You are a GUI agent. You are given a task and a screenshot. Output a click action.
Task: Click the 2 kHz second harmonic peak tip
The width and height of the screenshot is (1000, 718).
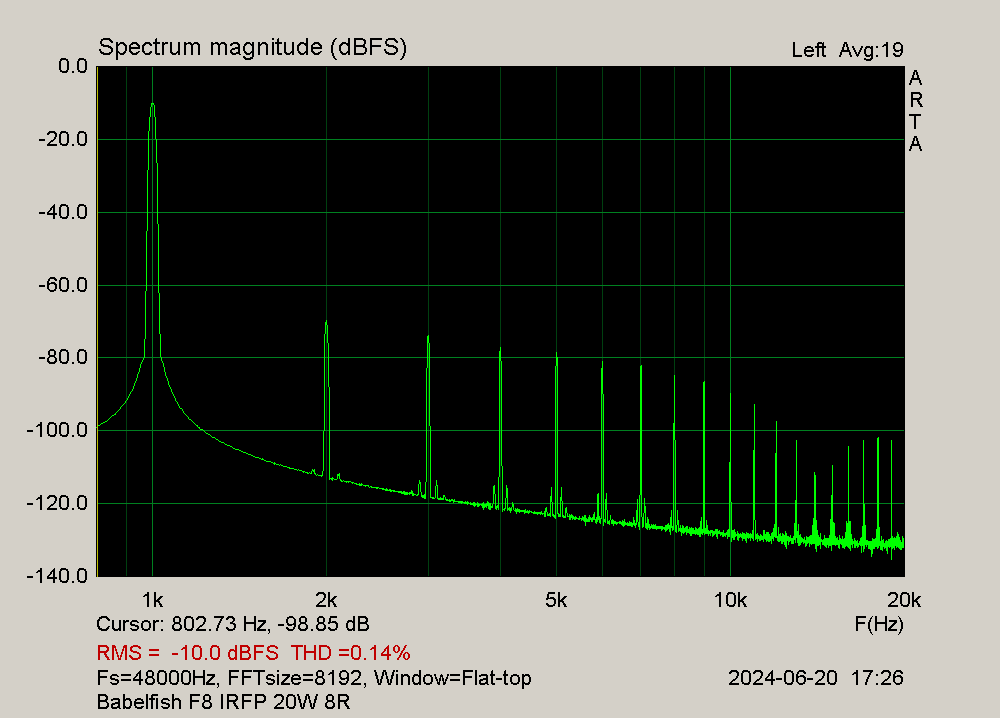pyautogui.click(x=326, y=321)
